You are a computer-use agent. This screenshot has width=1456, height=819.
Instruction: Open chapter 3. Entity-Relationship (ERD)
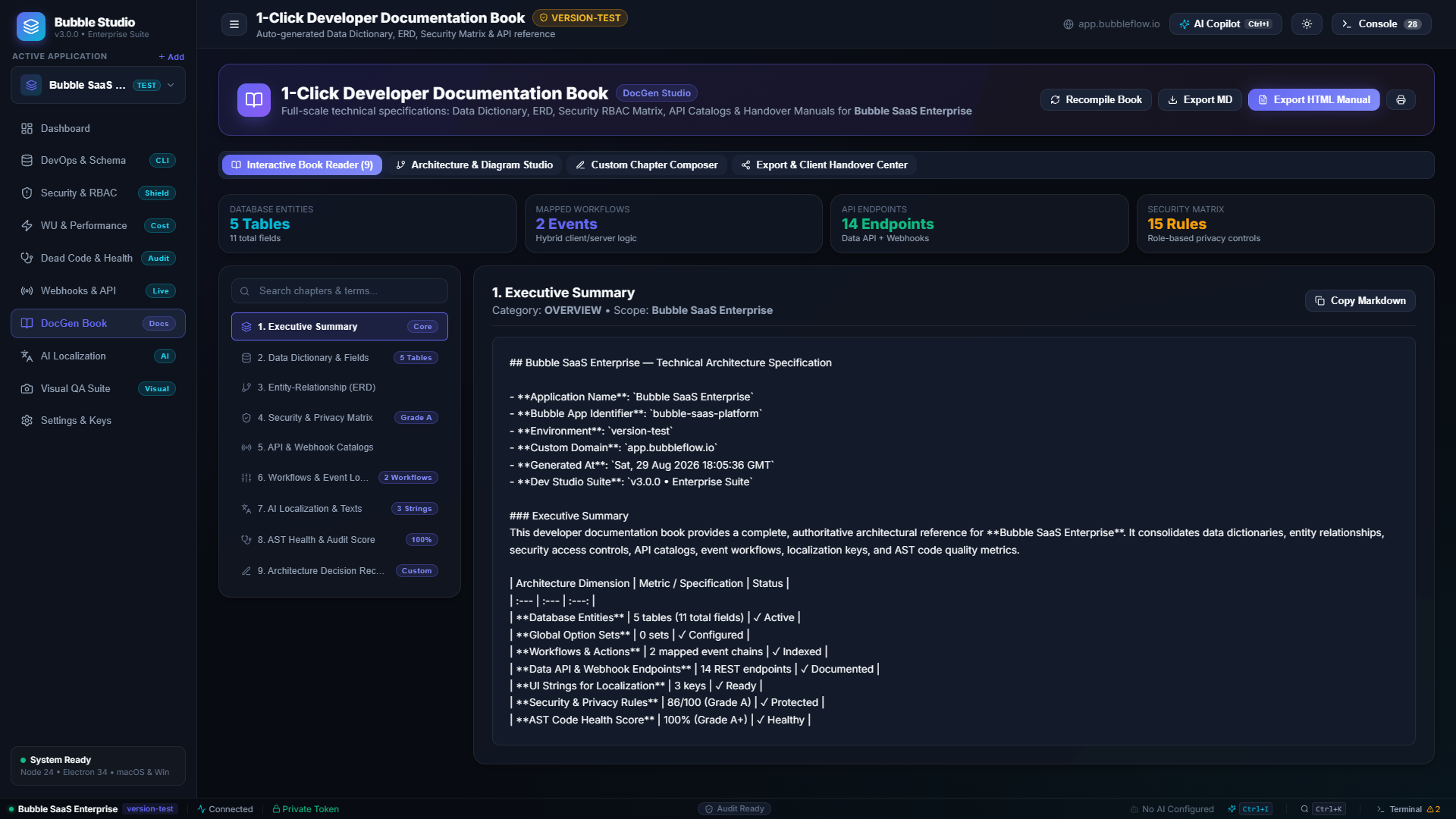coord(340,388)
